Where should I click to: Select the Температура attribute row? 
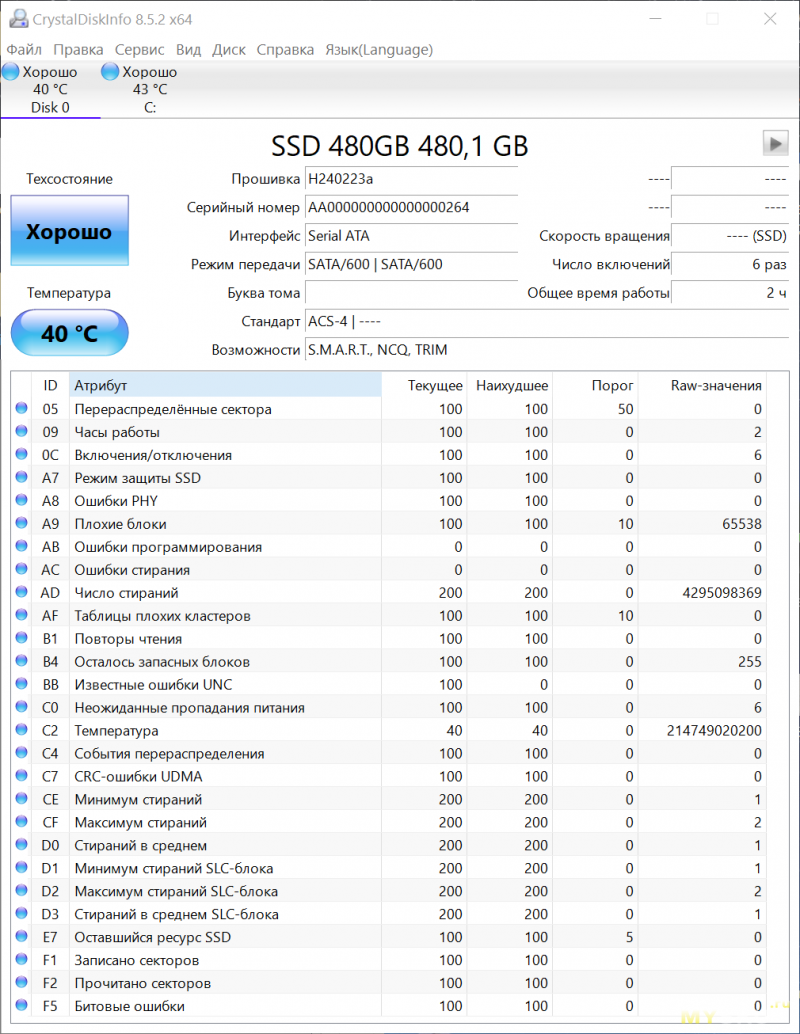(389, 730)
